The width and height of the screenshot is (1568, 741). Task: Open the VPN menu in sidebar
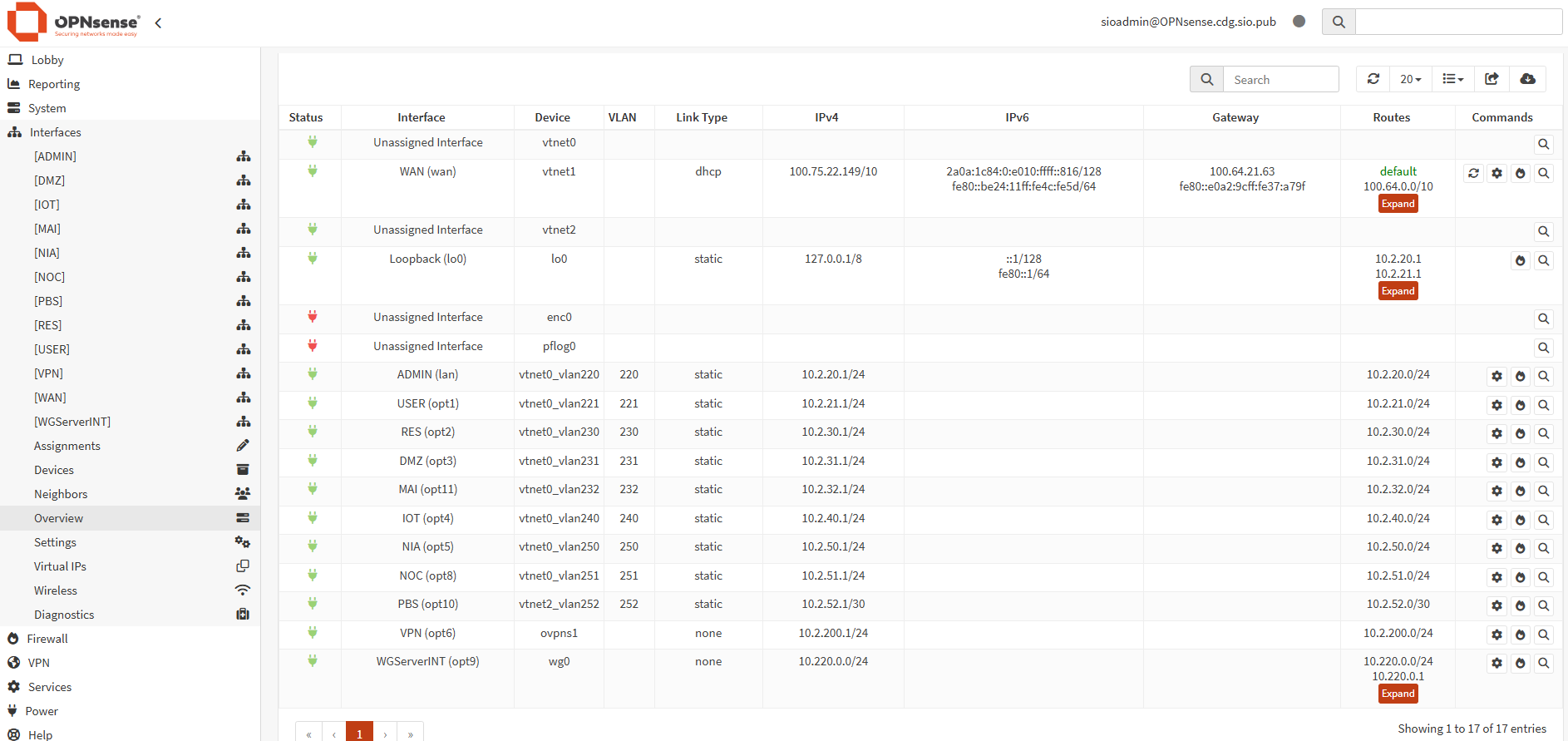click(x=130, y=663)
